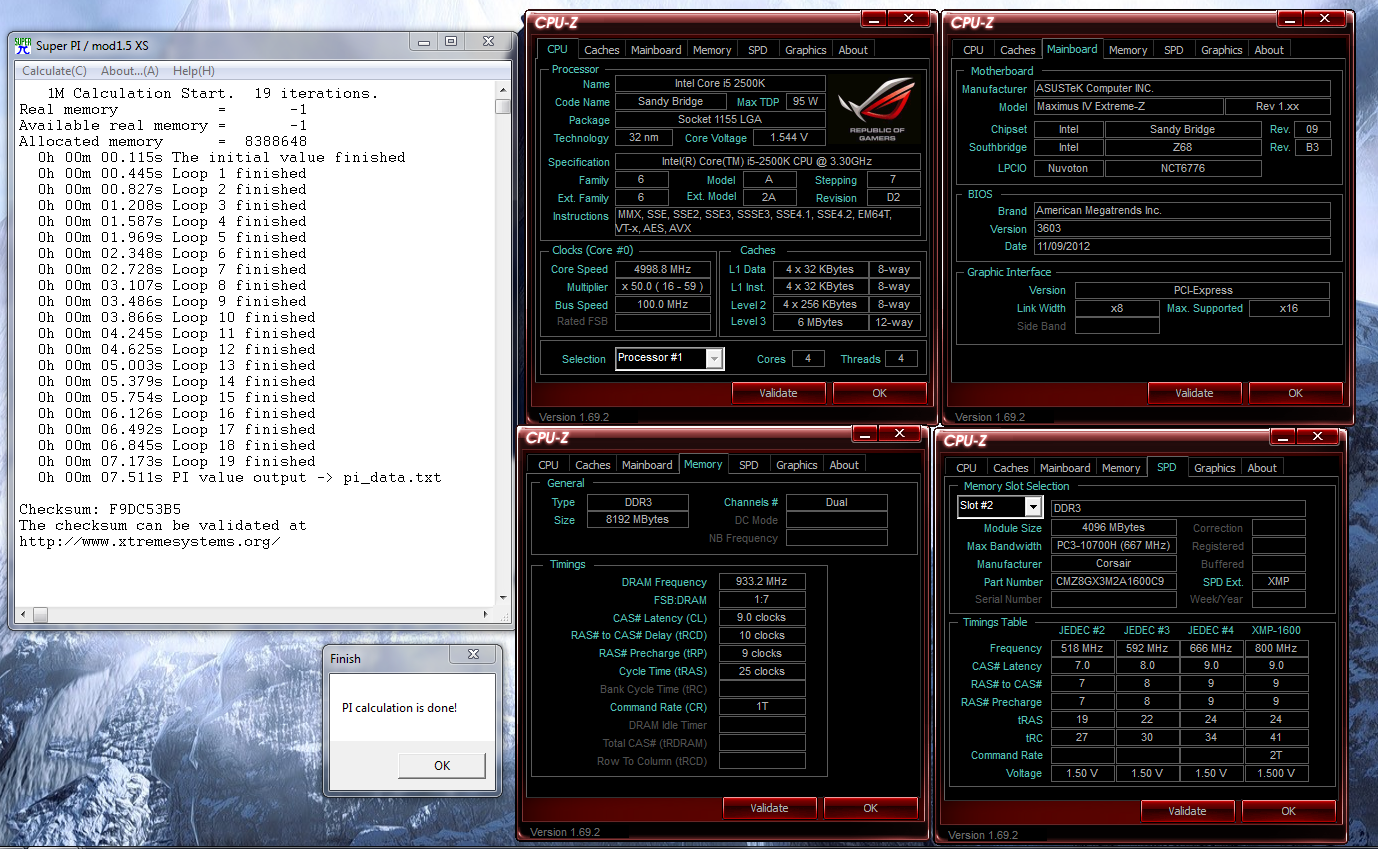The image size is (1378, 849).
Task: Click Validate in the processor CPU-Z window
Action: [778, 393]
